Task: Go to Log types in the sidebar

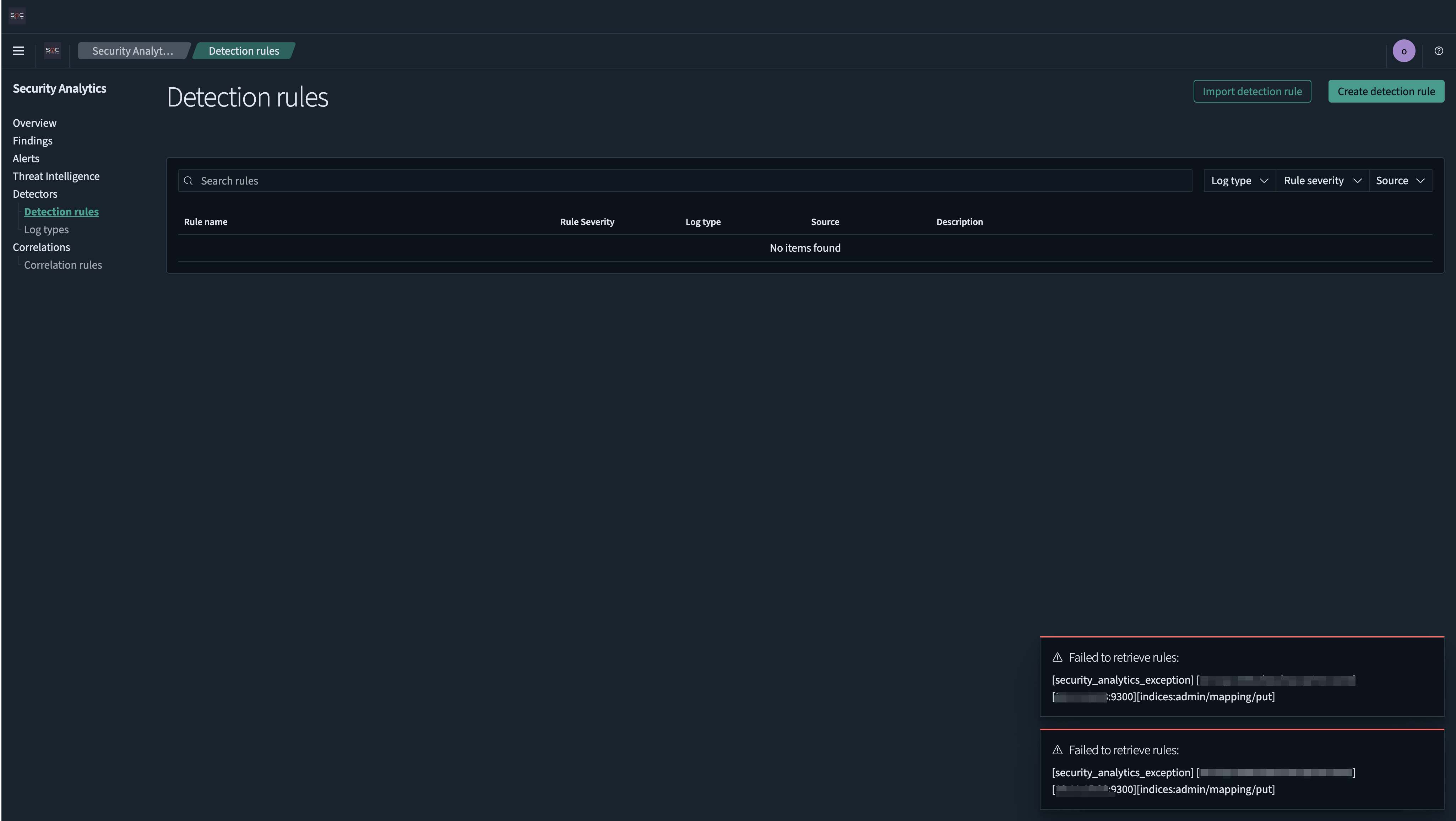Action: [x=47, y=229]
